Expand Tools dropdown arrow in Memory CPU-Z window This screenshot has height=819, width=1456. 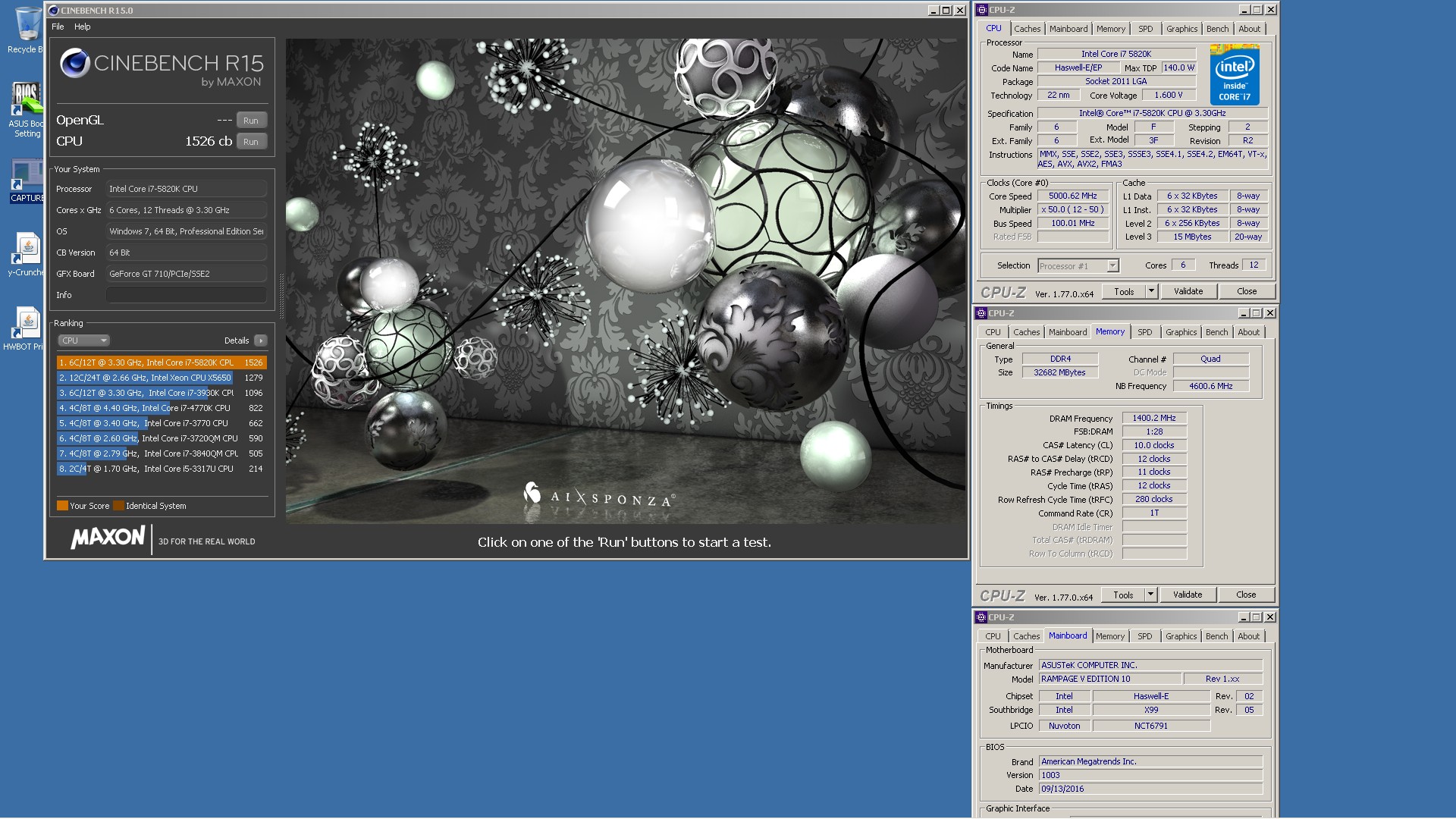(x=1150, y=595)
